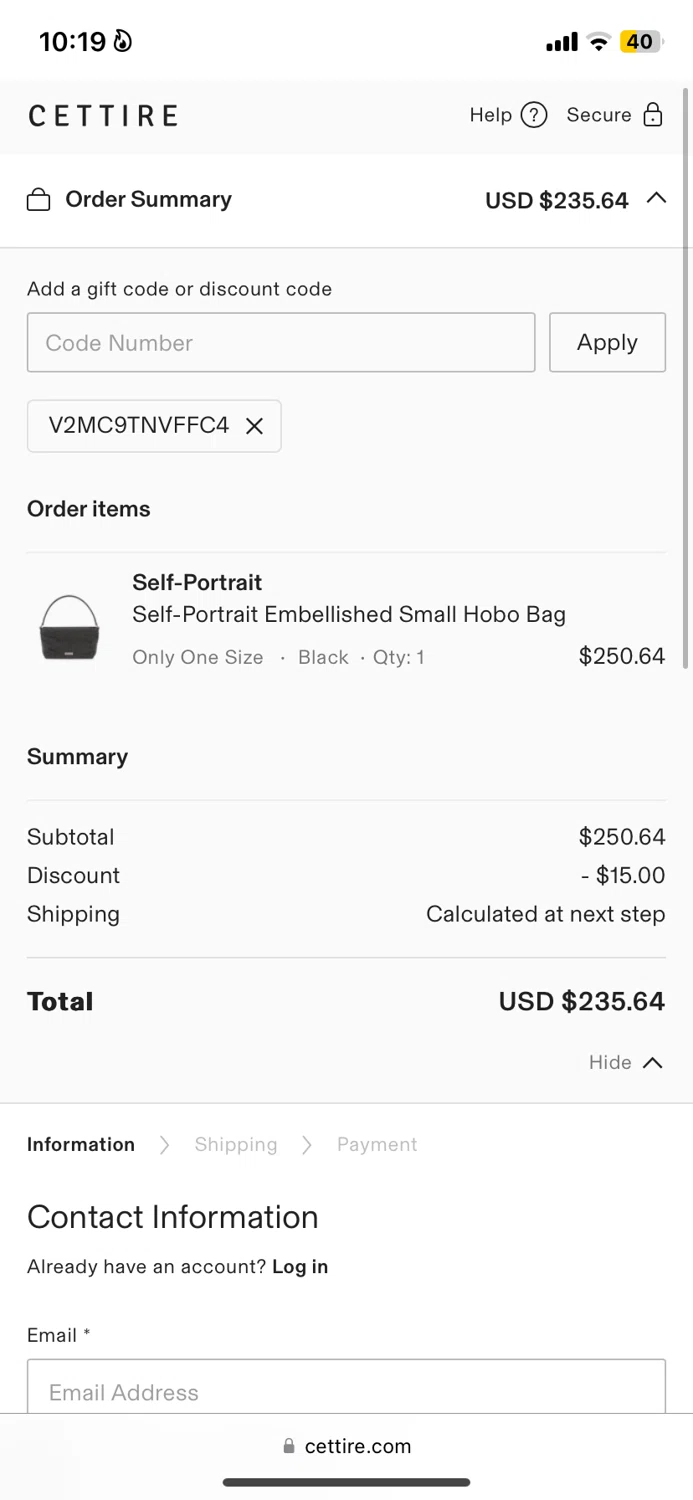
Task: Tap the chevron after the Information step
Action: (164, 1145)
